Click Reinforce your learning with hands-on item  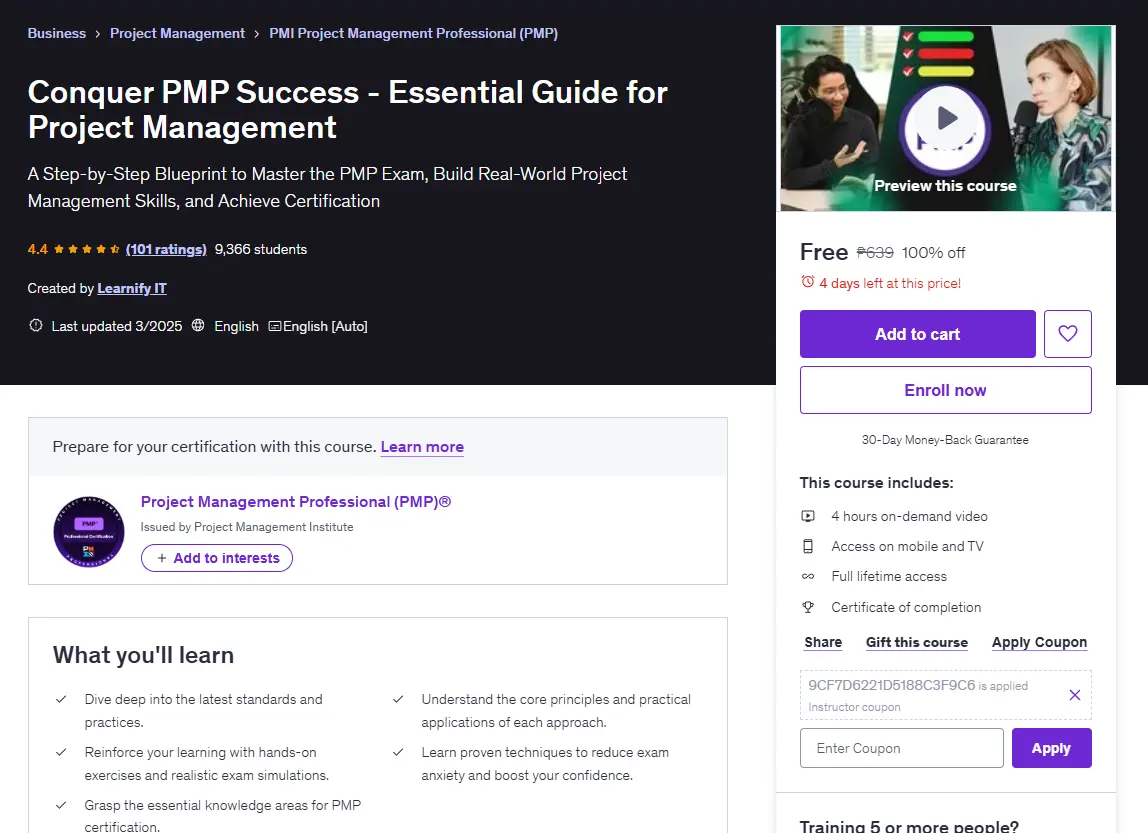[206, 763]
